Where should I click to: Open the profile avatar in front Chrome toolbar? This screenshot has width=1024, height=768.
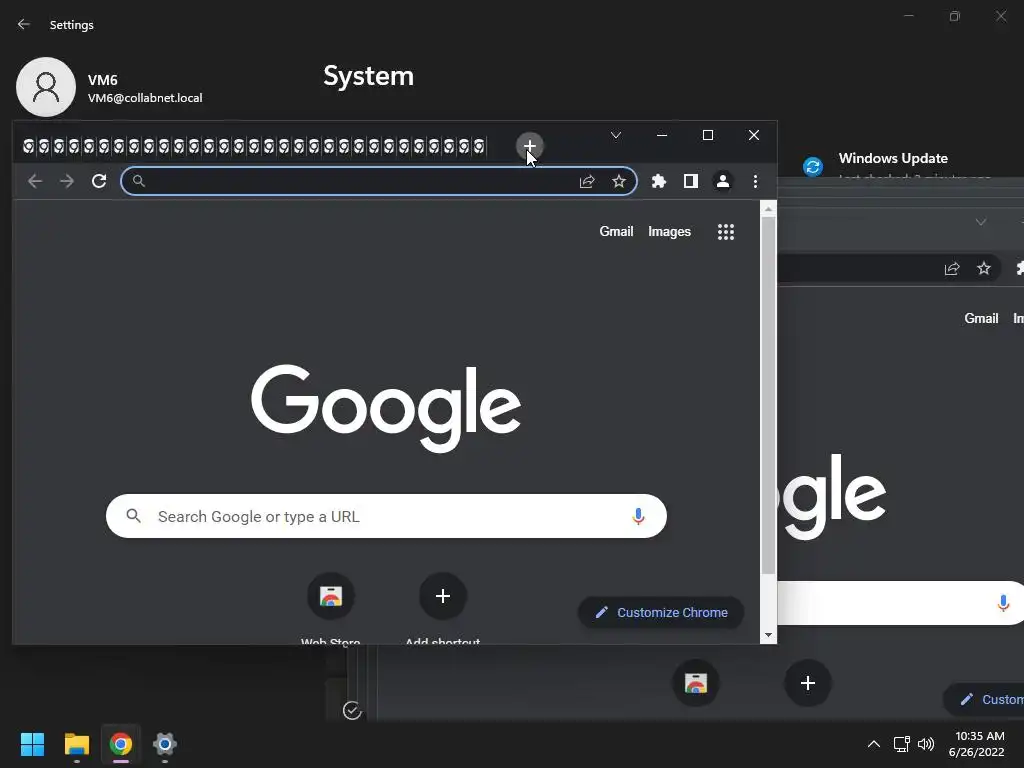[723, 181]
